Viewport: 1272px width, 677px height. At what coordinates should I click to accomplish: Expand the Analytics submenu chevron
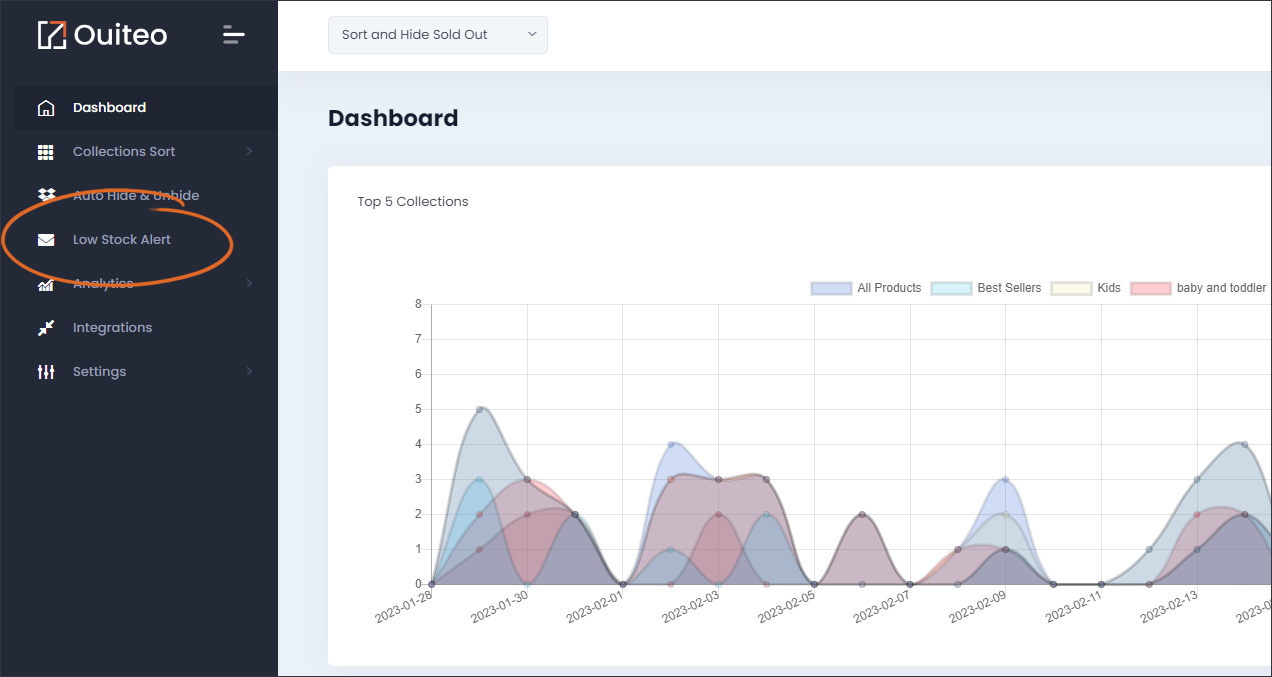[x=249, y=284]
